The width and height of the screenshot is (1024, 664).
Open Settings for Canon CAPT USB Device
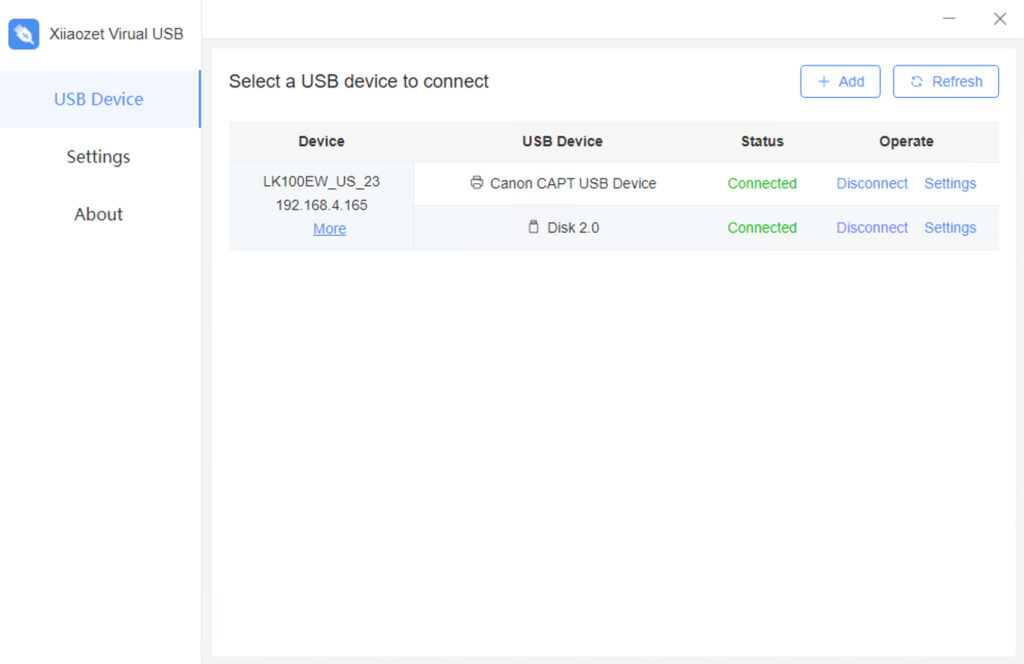(x=950, y=184)
